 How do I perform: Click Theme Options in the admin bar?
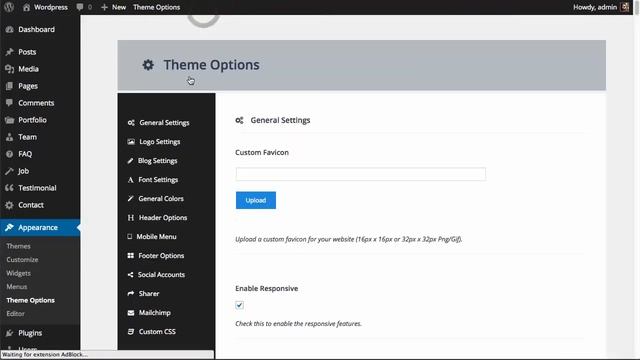(156, 7)
